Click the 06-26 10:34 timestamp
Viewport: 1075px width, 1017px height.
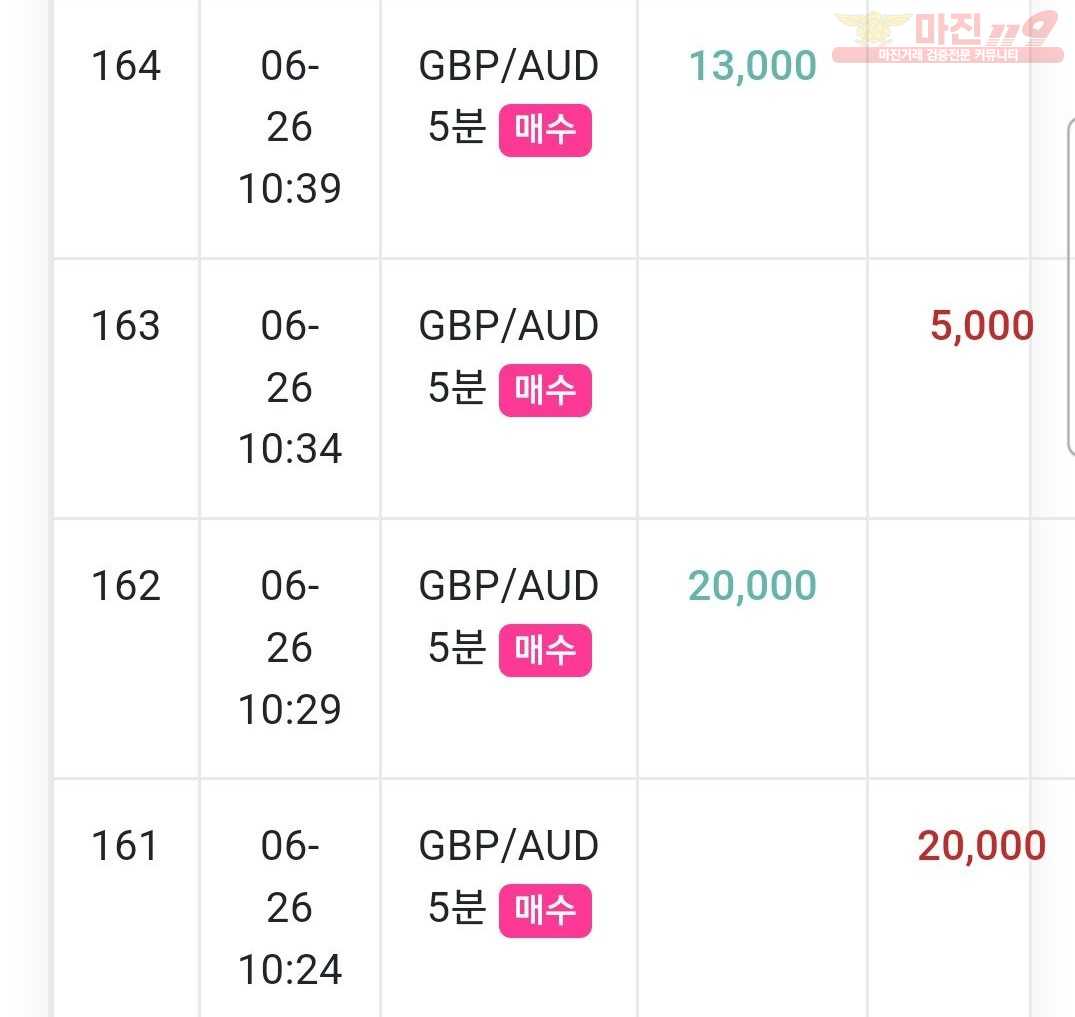(x=290, y=387)
